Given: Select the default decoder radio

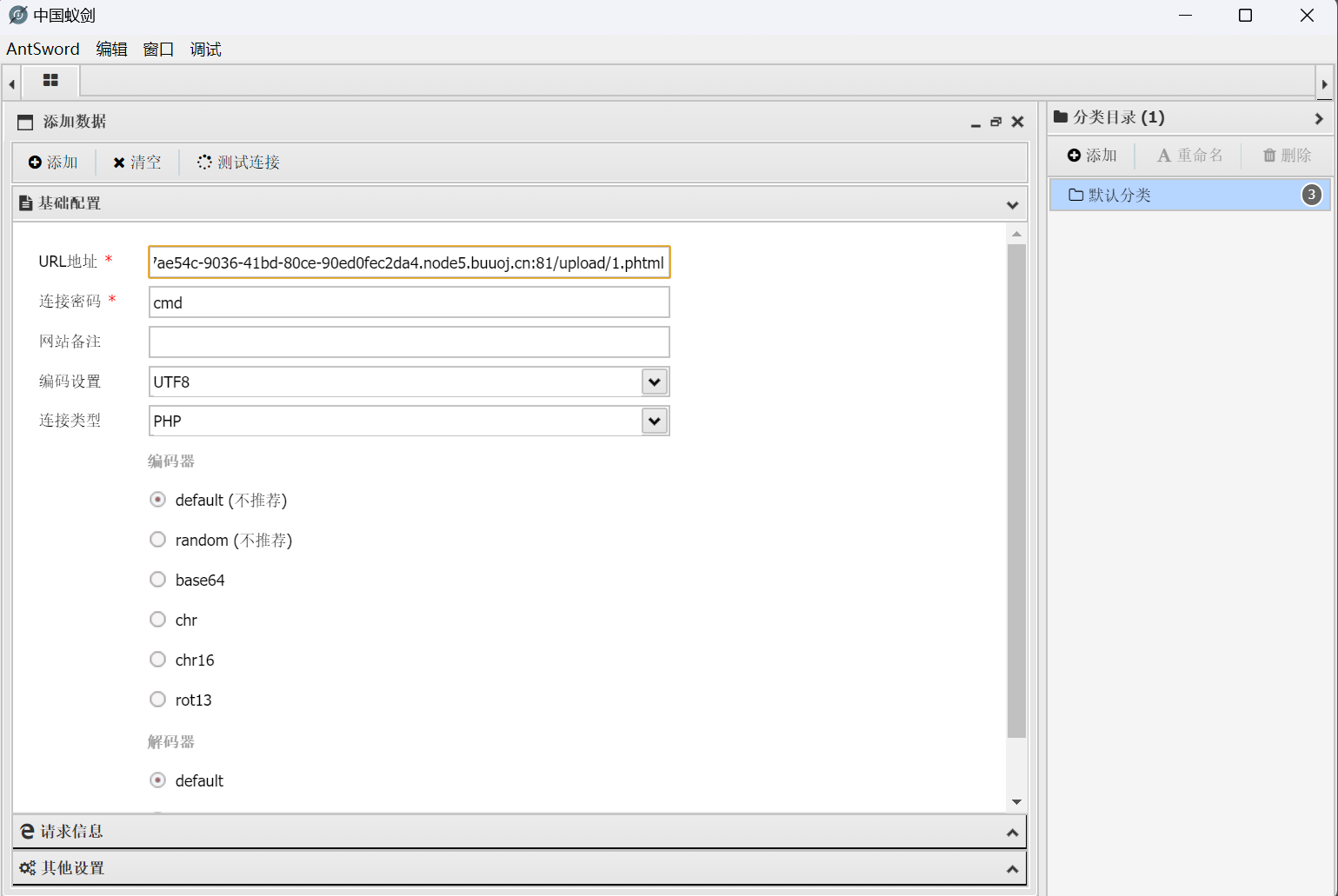Looking at the screenshot, I should click(157, 780).
